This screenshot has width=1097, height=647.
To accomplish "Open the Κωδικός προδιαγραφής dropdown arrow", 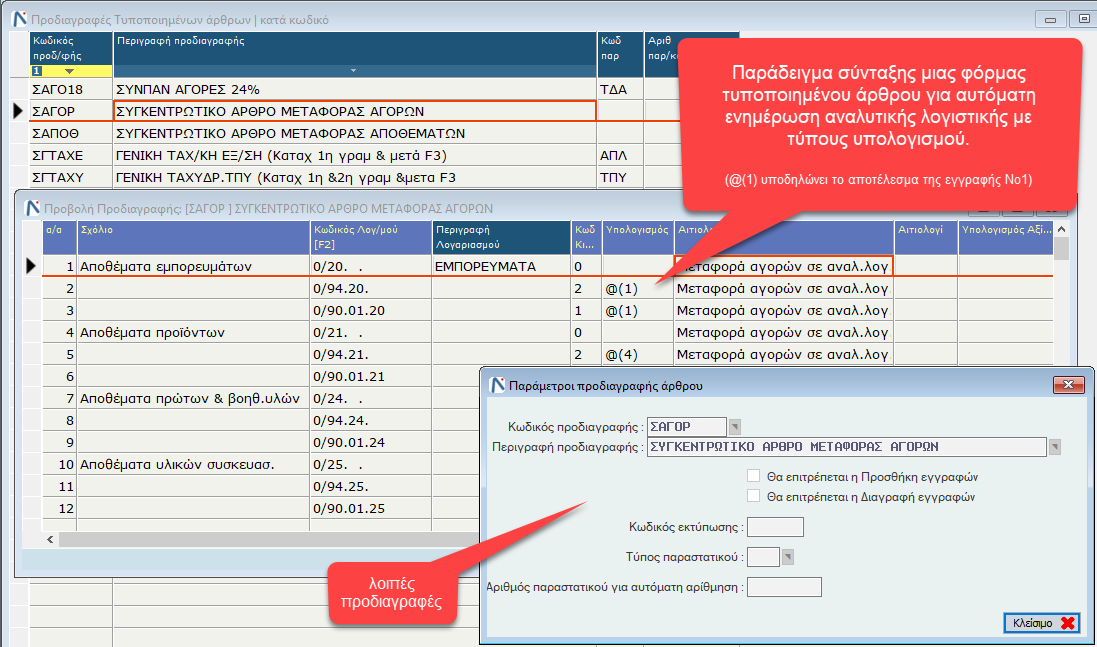I will [735, 426].
